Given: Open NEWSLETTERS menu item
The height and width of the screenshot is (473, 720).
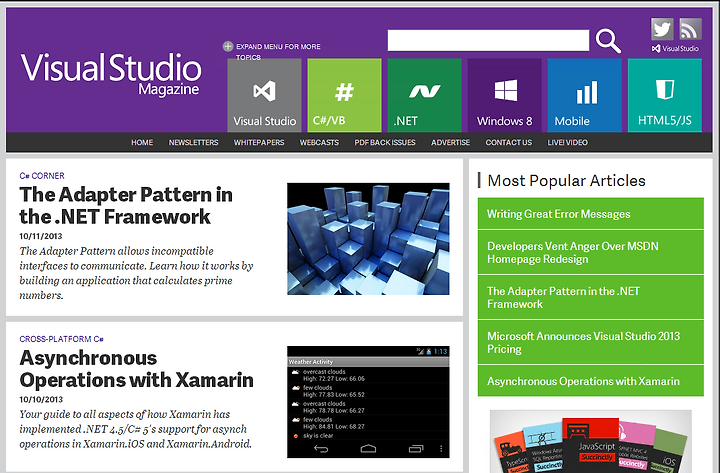Looking at the screenshot, I should 193,142.
